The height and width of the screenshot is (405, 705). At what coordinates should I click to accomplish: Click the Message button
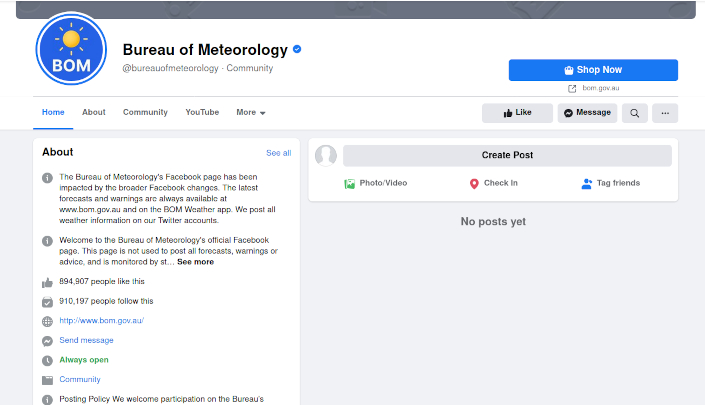coord(587,113)
